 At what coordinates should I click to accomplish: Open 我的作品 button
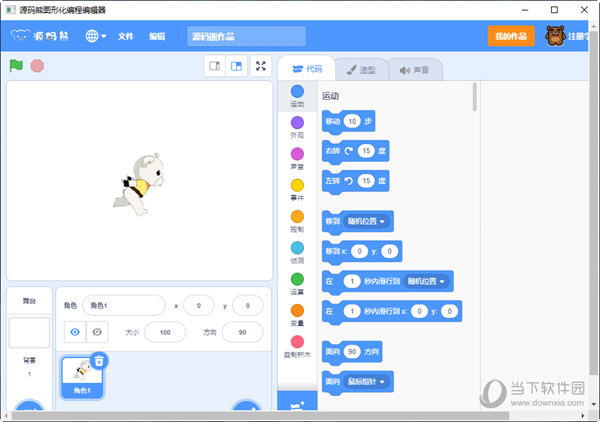pyautogui.click(x=511, y=36)
